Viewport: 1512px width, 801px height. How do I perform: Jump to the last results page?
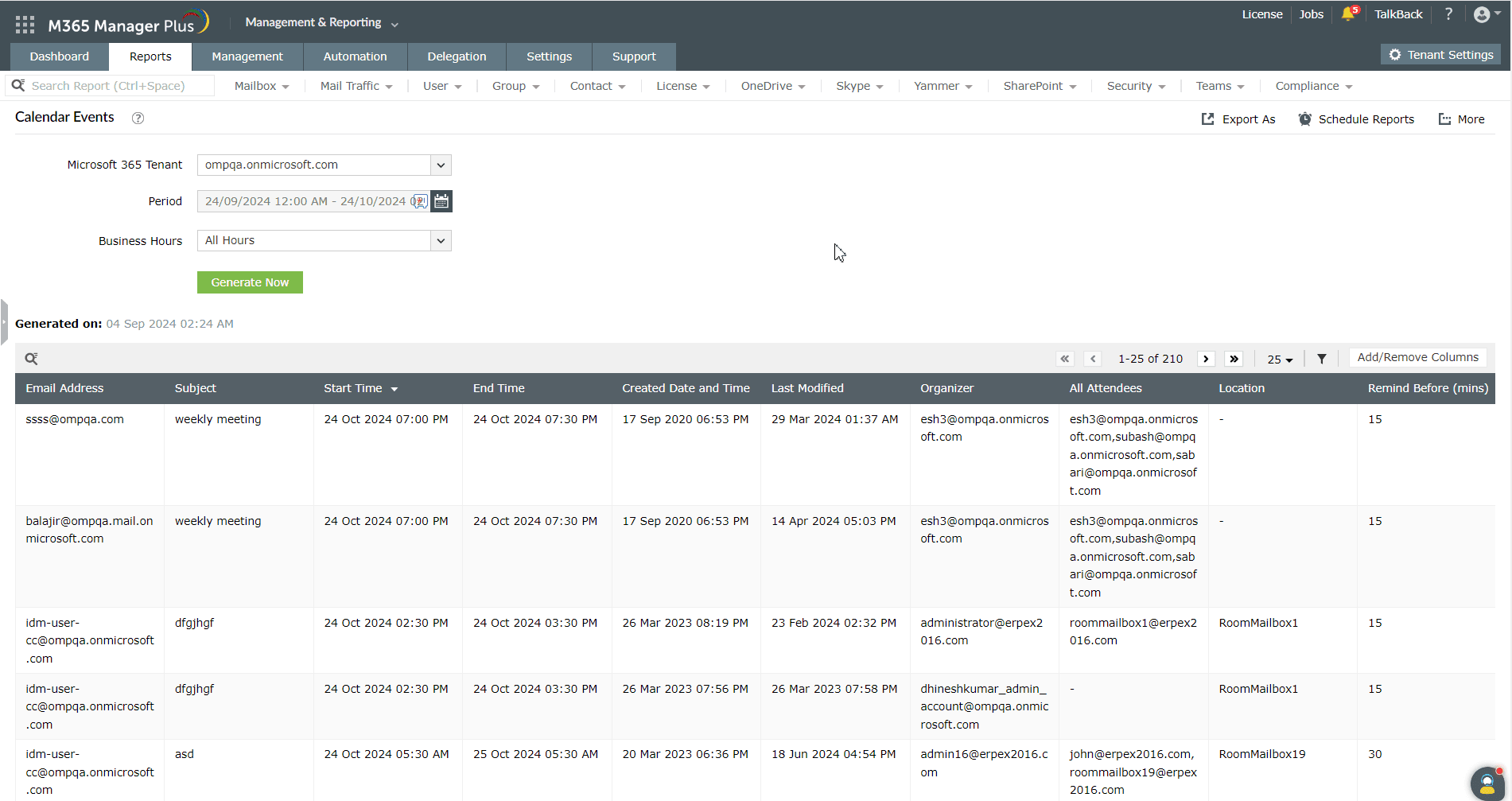tap(1234, 359)
